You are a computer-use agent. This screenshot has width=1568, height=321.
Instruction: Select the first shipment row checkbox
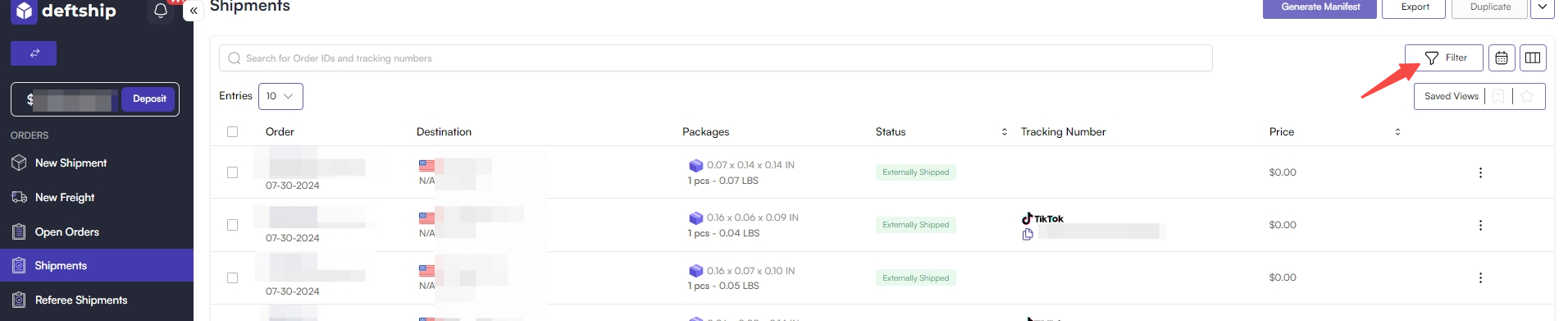pos(233,172)
